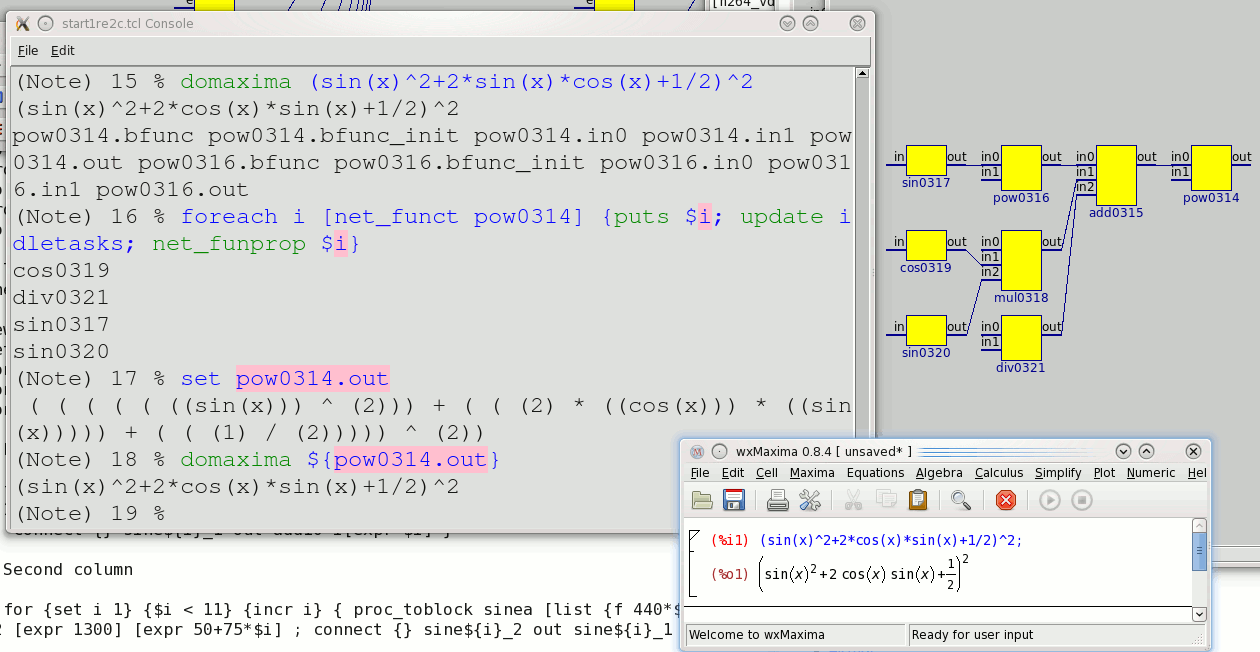Click the wxMaxima title bar app icon
Screen dimensions: 1260x652
pos(697,452)
